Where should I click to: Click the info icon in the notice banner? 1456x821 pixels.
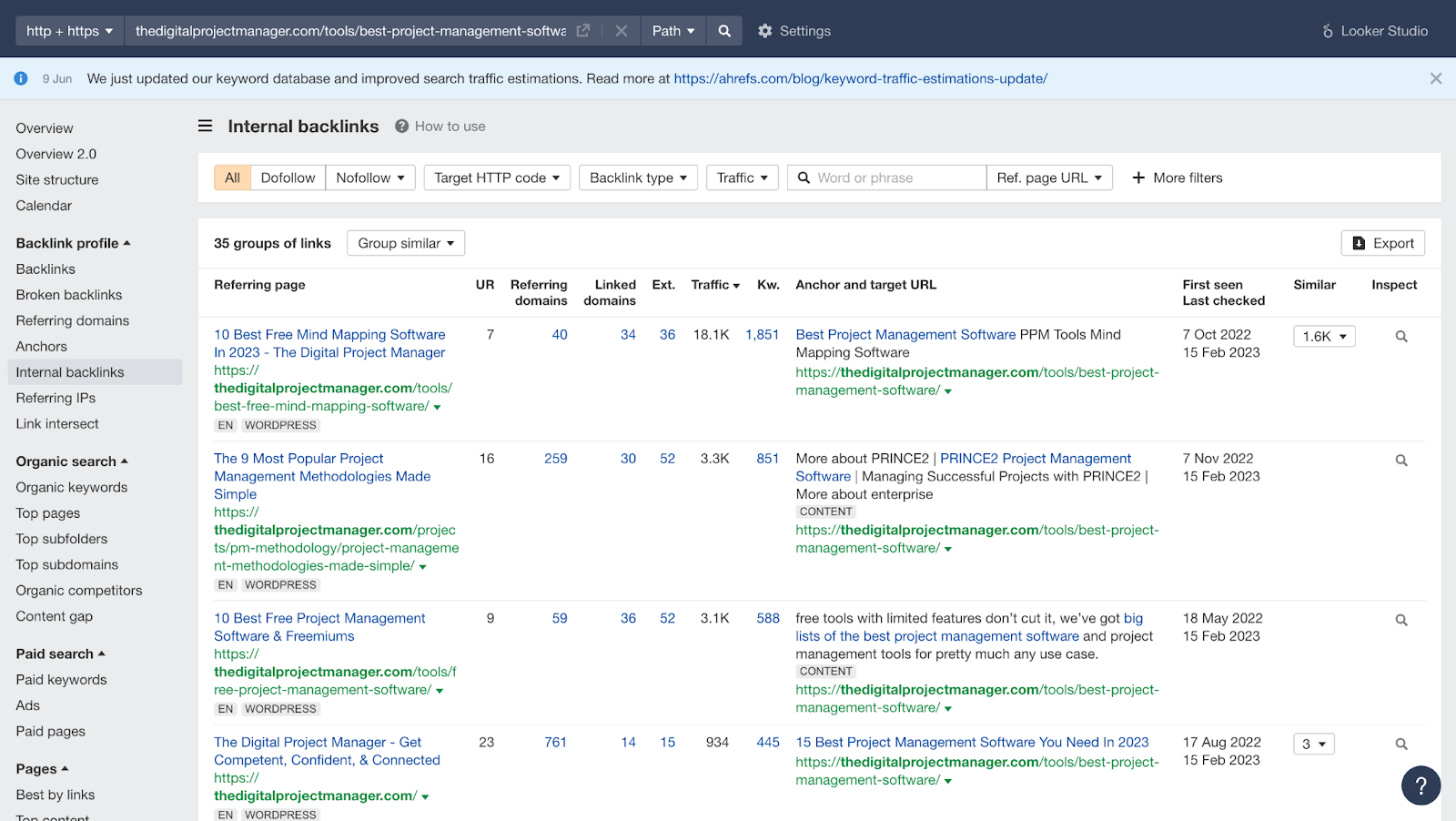point(21,78)
